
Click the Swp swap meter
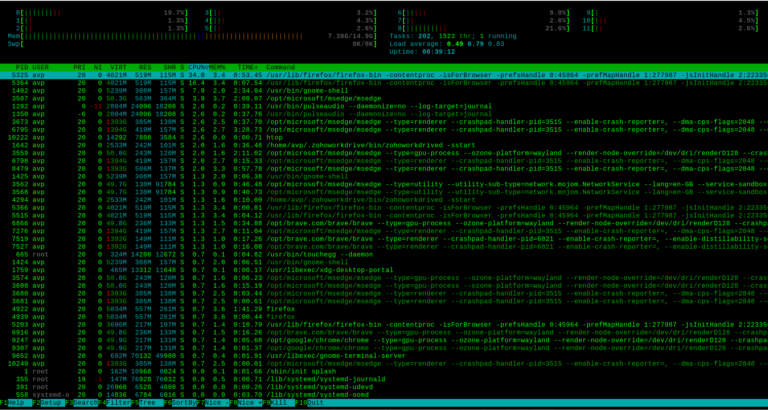point(193,44)
